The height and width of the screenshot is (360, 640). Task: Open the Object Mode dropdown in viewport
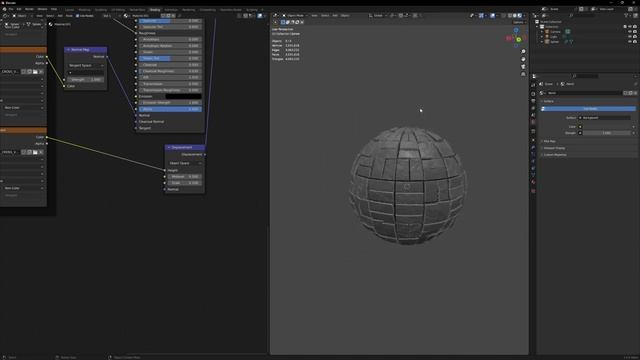click(295, 16)
